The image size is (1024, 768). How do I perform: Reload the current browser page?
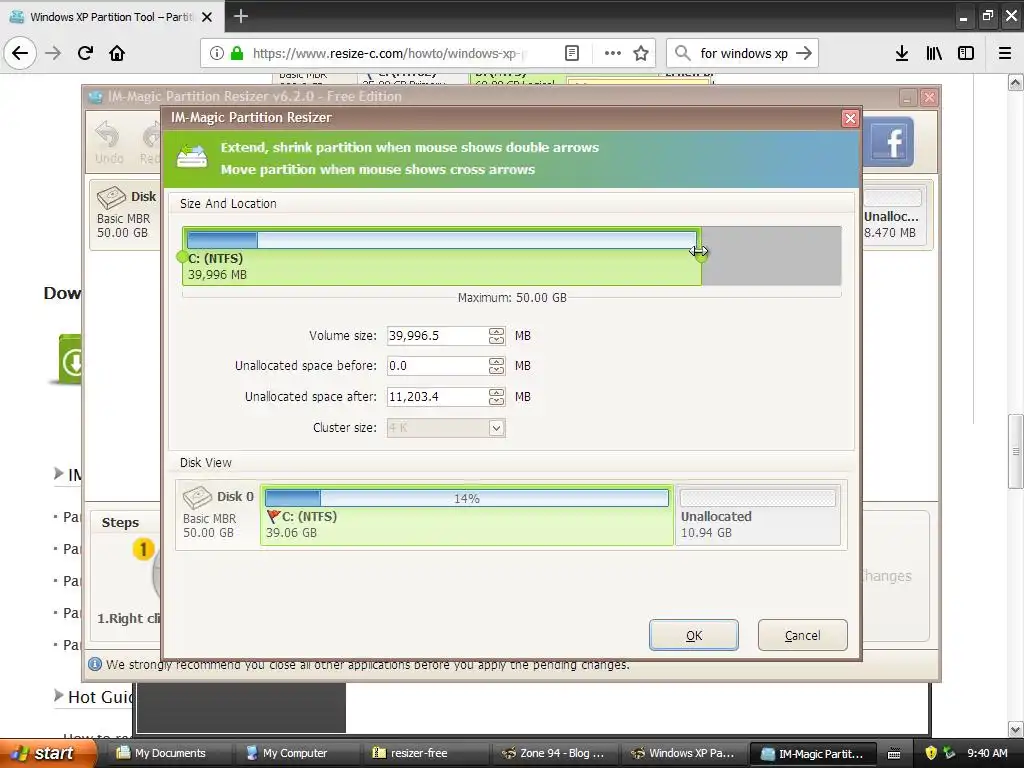pos(85,53)
